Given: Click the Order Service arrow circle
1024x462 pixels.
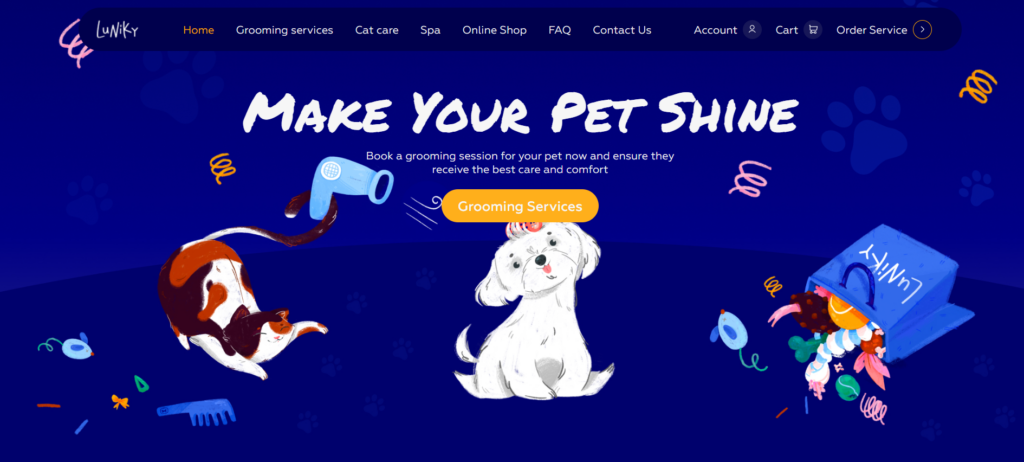Looking at the screenshot, I should [922, 29].
